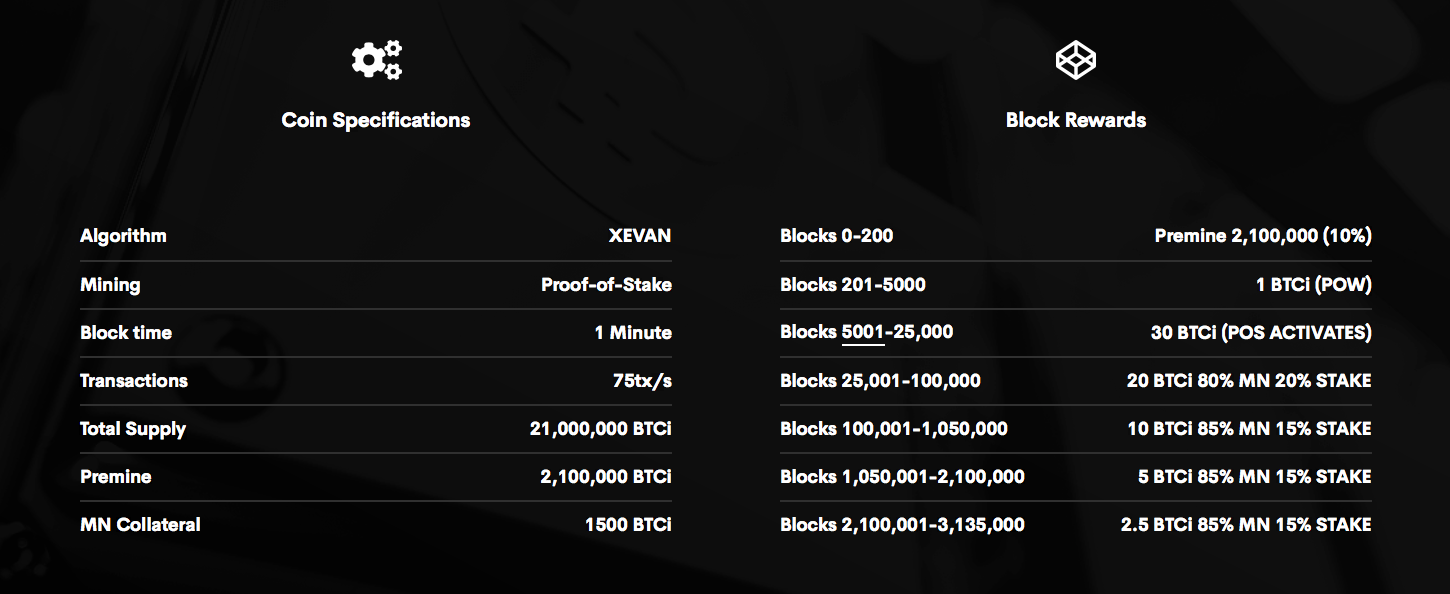Click the cube icon above Block Rewards
The height and width of the screenshot is (594, 1450).
pyautogui.click(x=1075, y=60)
